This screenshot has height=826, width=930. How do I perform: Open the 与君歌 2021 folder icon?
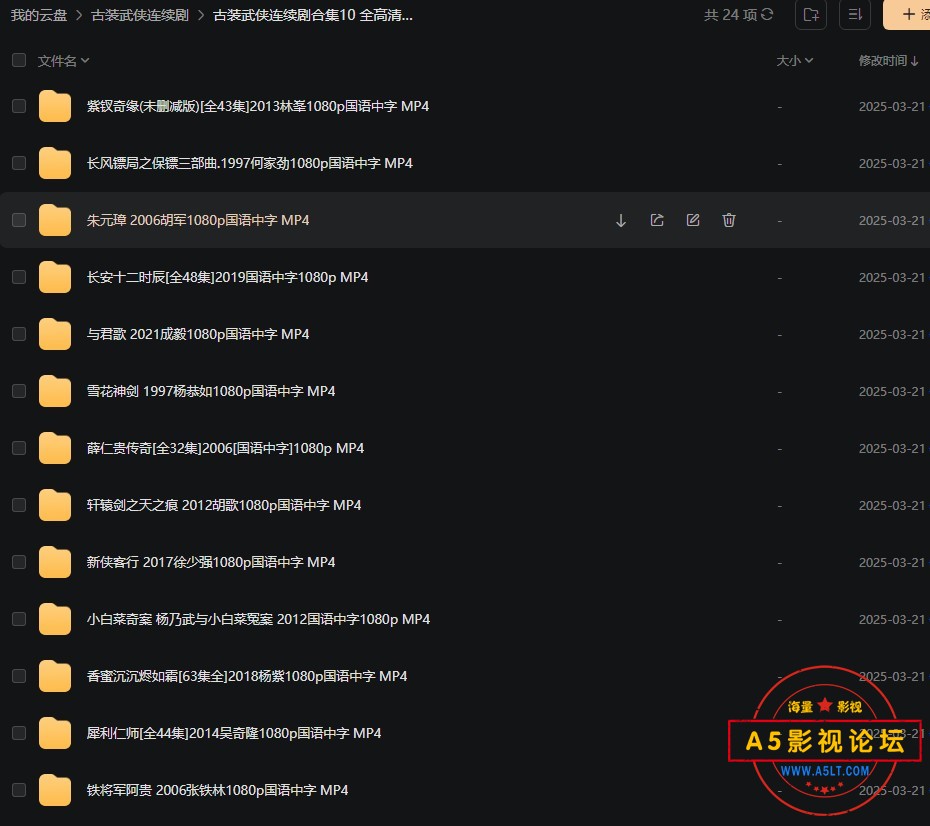pyautogui.click(x=55, y=334)
